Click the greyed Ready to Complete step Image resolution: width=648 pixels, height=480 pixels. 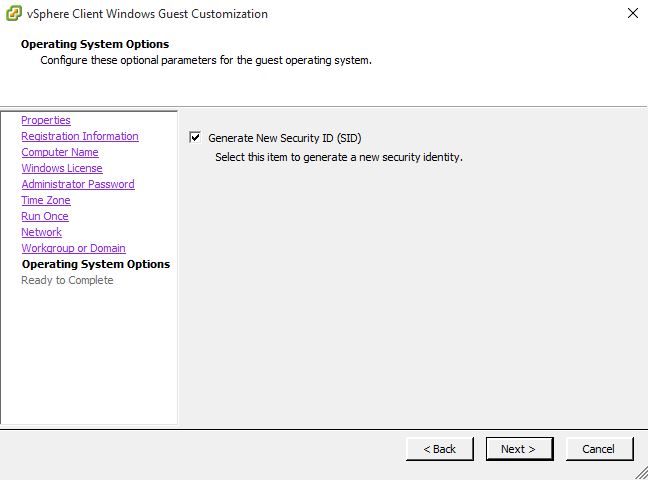point(67,280)
